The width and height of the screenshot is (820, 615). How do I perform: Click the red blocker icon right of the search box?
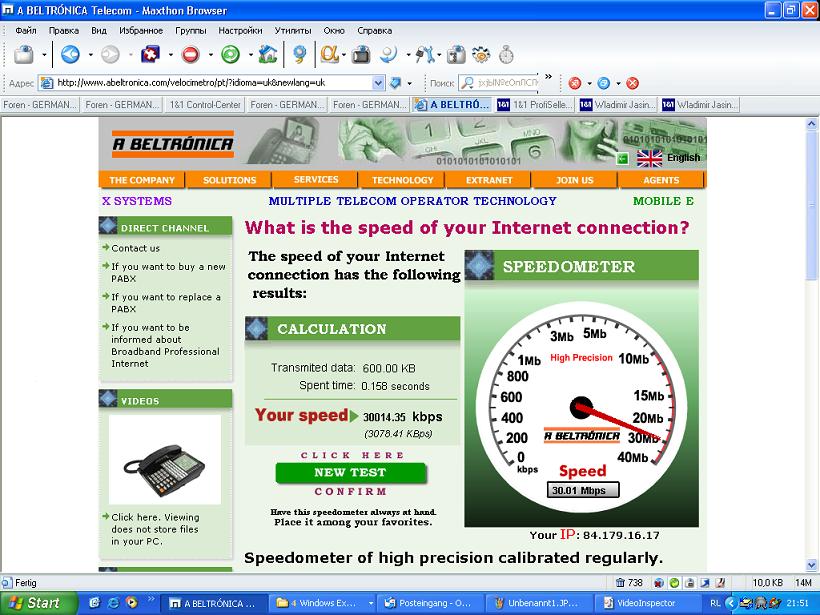[575, 83]
